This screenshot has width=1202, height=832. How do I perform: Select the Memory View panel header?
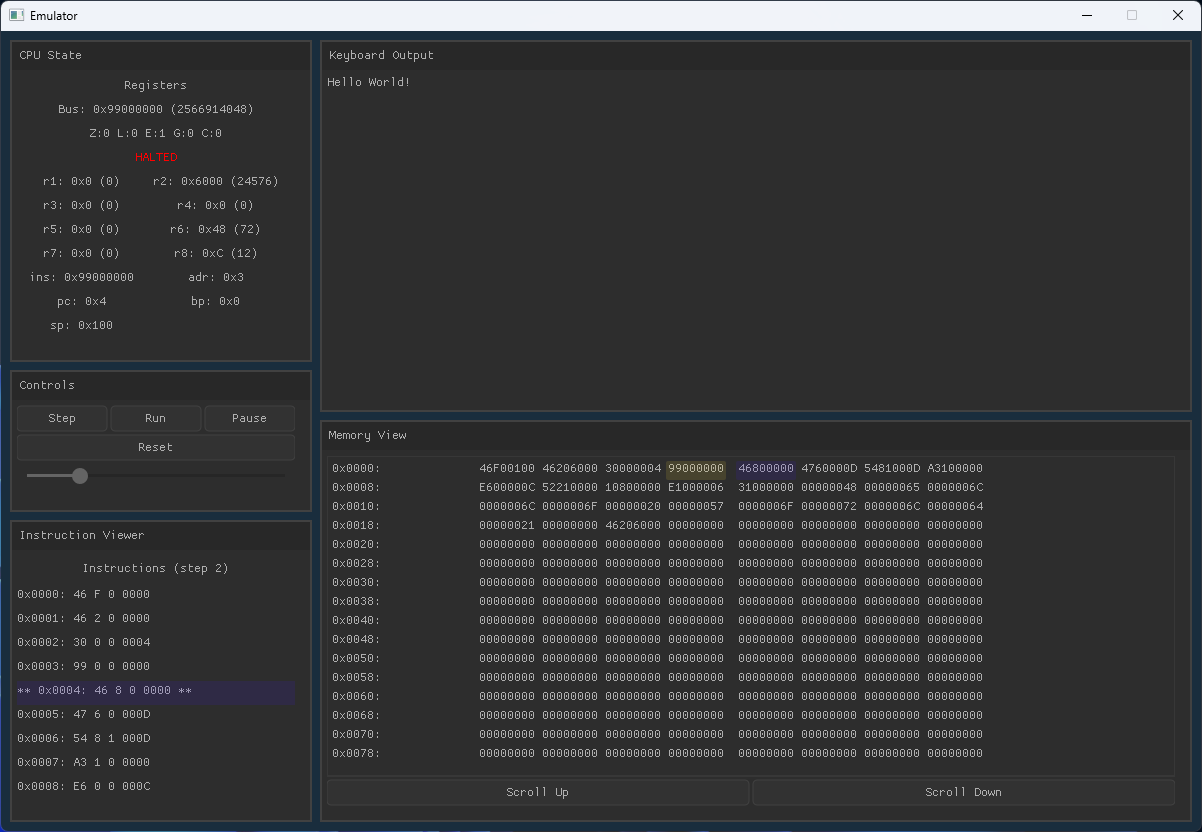756,435
